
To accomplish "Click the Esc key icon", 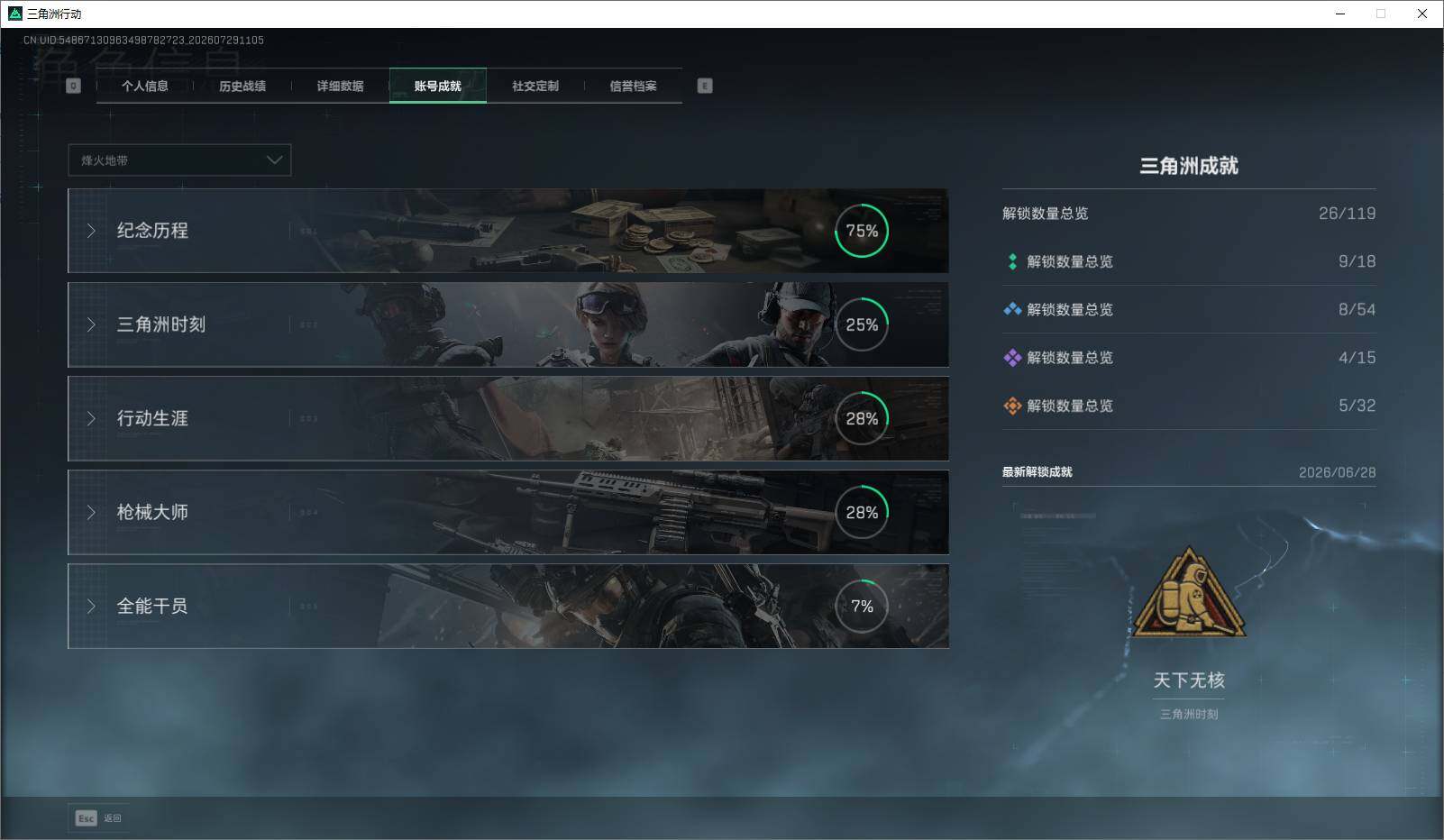I will coord(86,818).
